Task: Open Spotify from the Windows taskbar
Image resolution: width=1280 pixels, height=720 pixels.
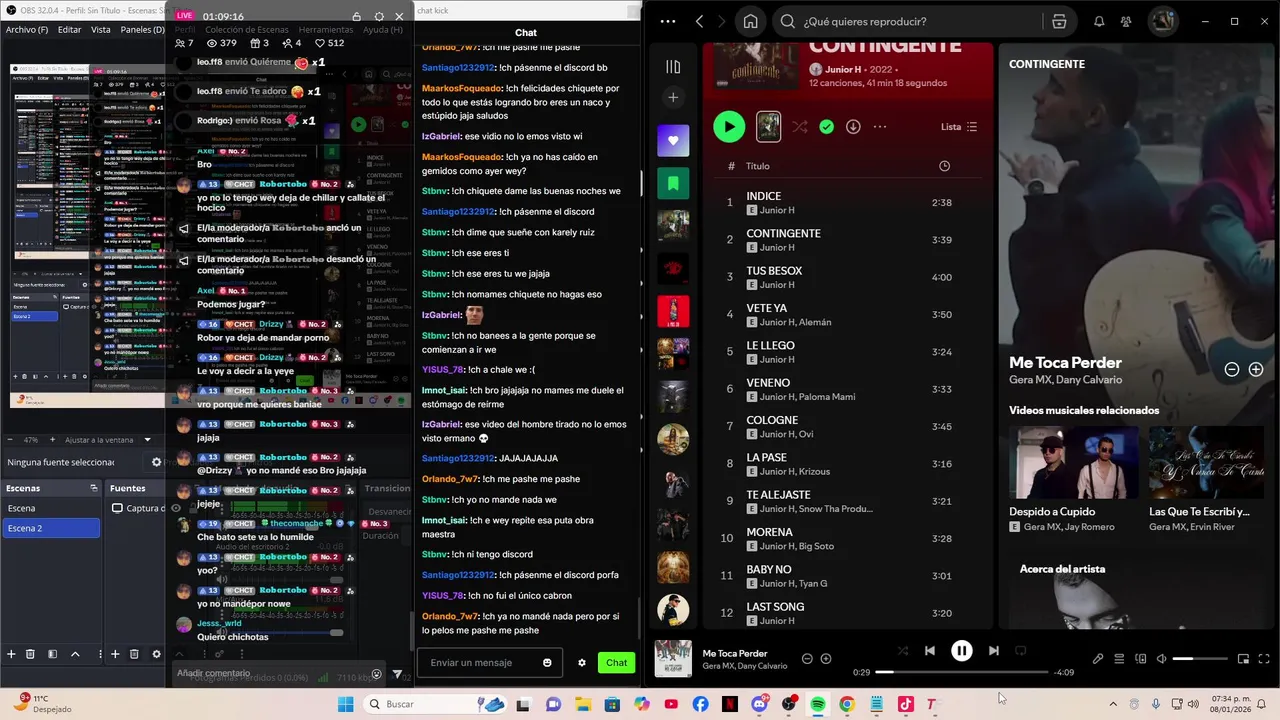Action: click(818, 704)
